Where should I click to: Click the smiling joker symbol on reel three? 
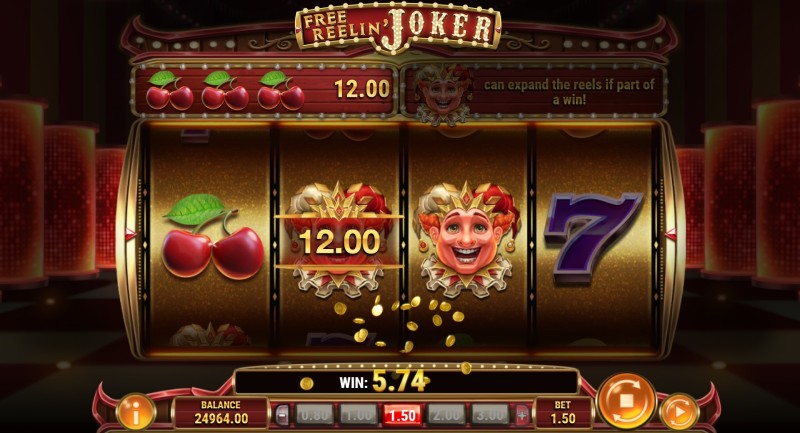point(466,240)
